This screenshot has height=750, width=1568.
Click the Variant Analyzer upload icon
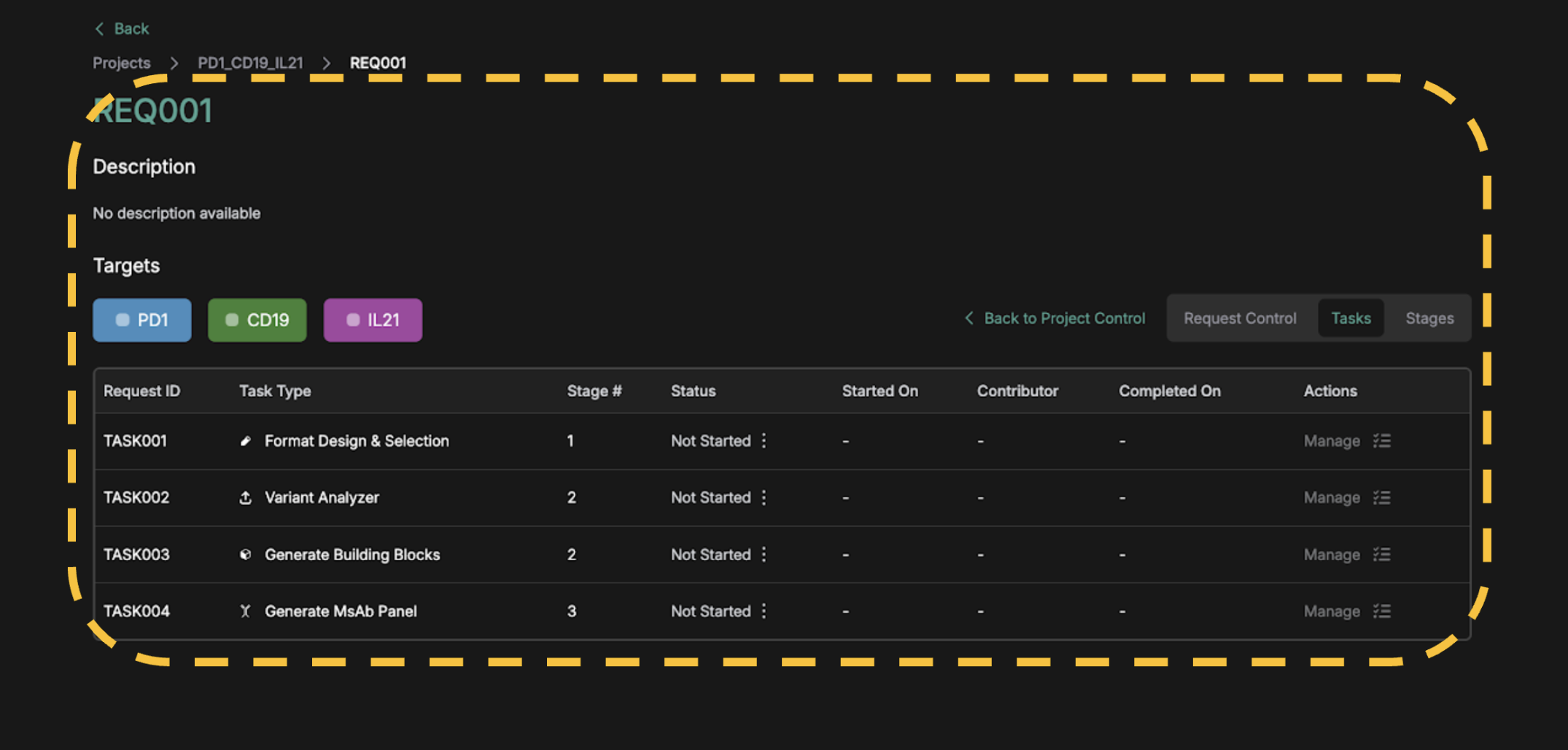(246, 498)
